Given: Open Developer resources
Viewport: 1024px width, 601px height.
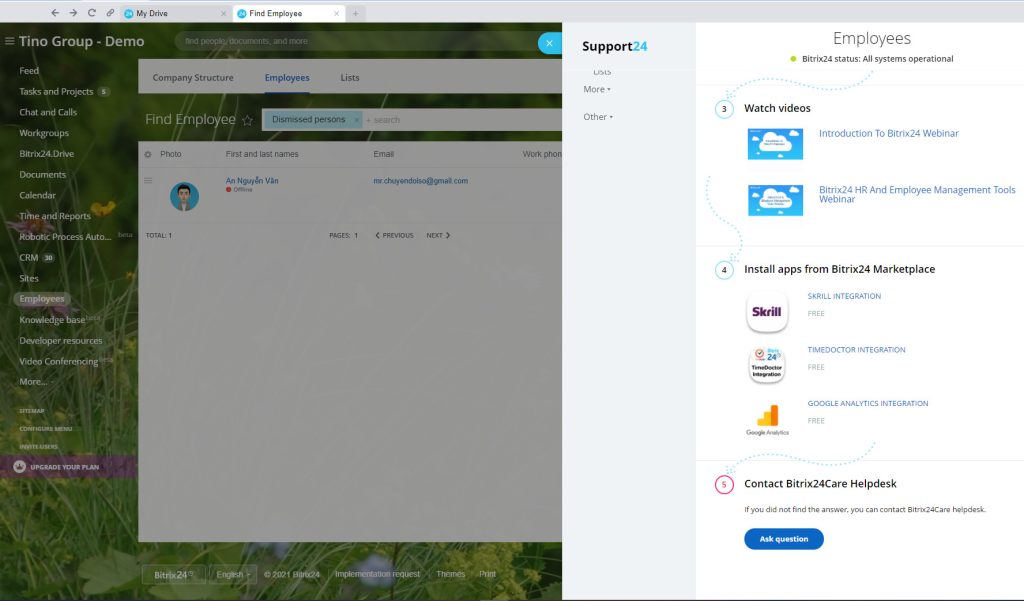Looking at the screenshot, I should (61, 341).
